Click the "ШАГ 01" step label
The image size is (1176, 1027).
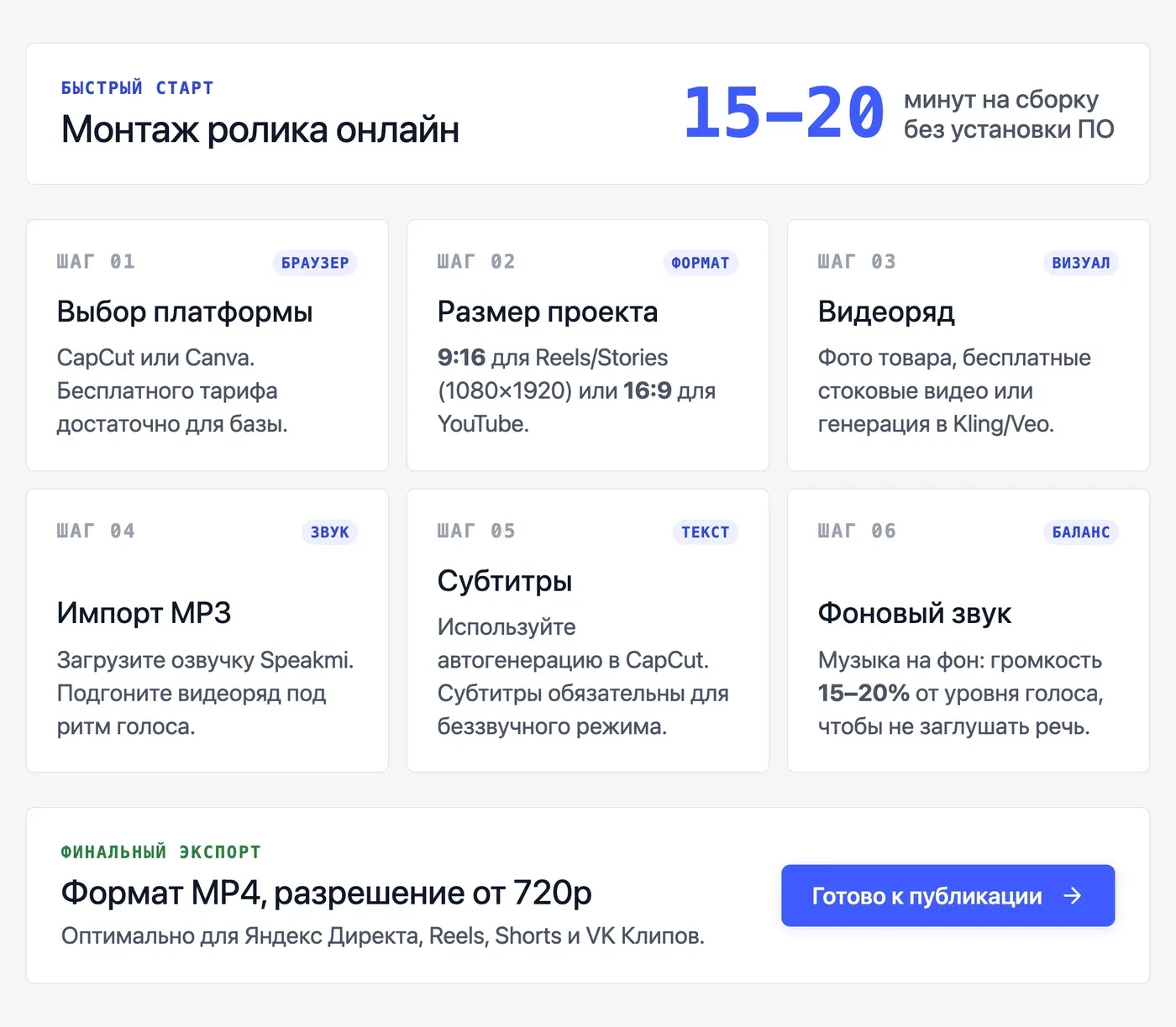pos(96,262)
